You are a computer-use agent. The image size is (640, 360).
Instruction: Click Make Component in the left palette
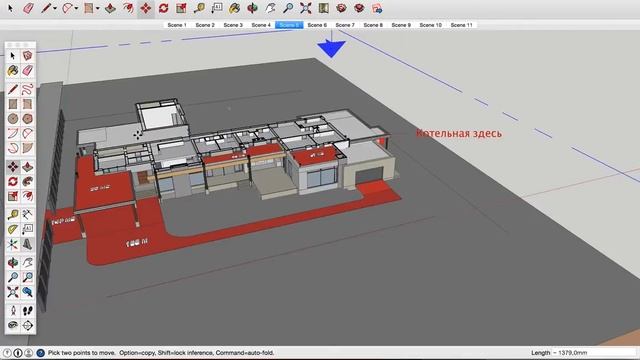(27, 56)
